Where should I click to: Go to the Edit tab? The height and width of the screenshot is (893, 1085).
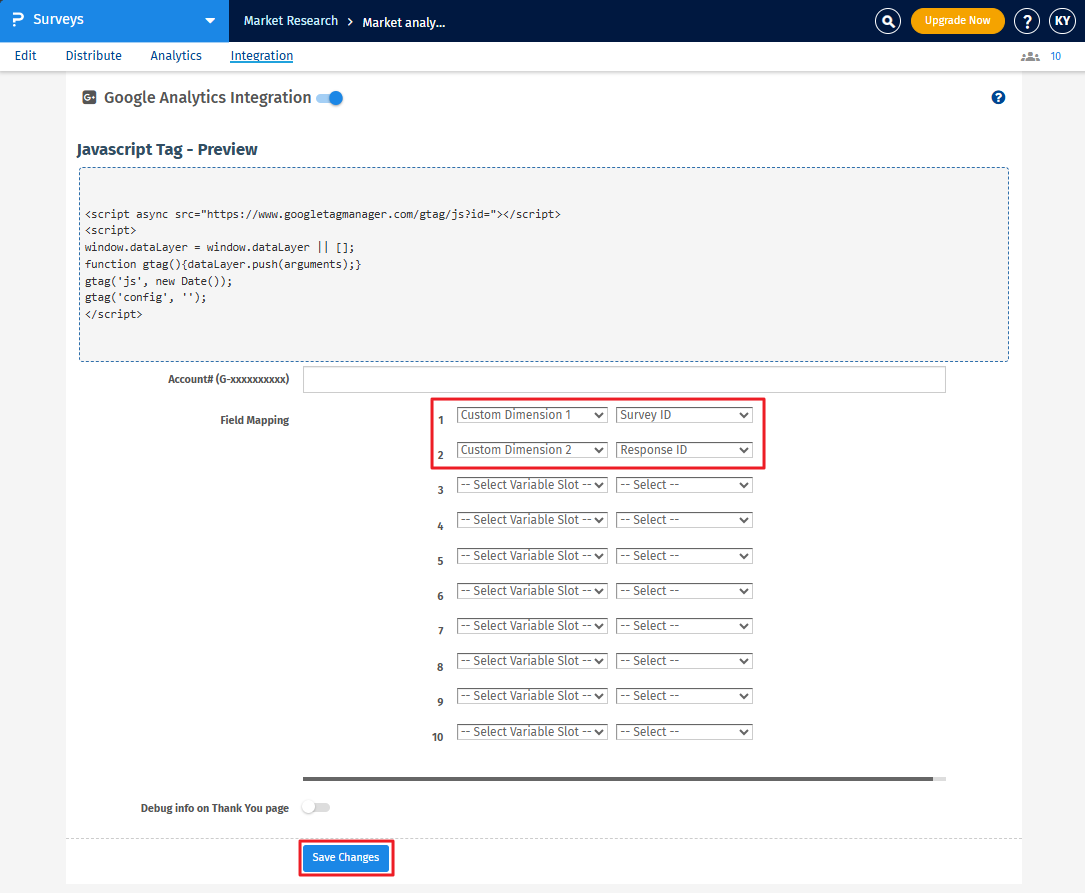coord(26,56)
